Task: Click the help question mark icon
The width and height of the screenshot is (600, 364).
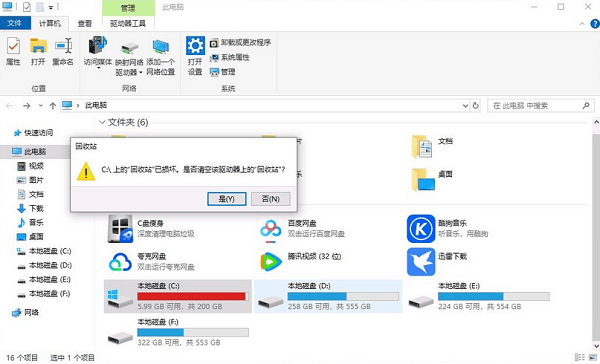Action: [x=595, y=24]
